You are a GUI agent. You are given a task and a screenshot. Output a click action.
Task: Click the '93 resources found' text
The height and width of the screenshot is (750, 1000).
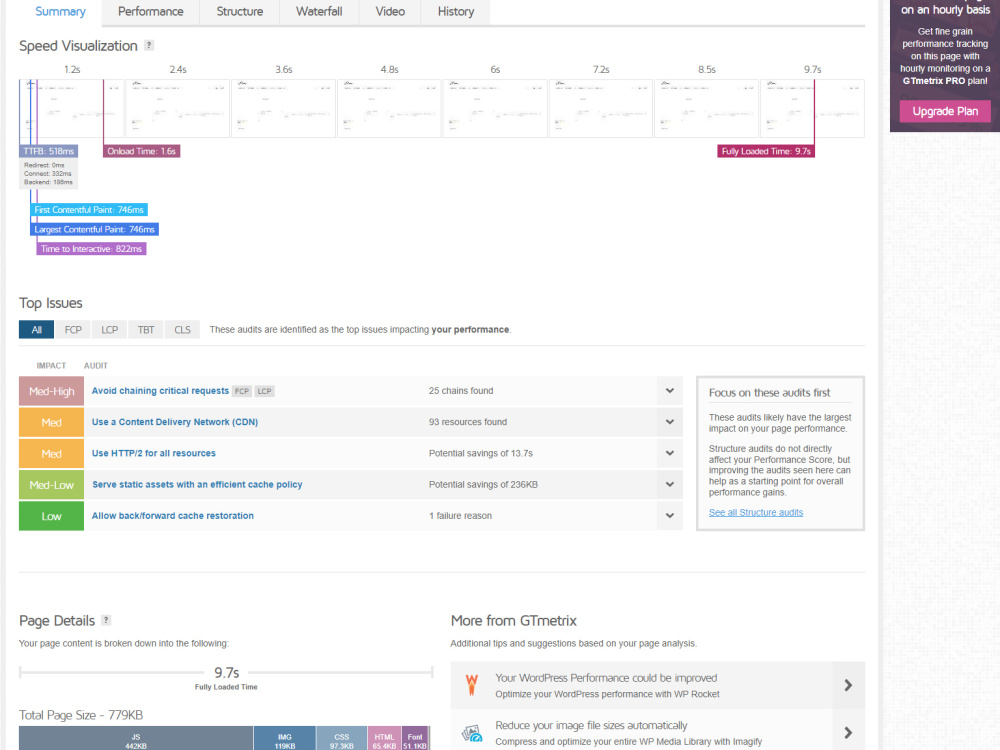coord(467,422)
